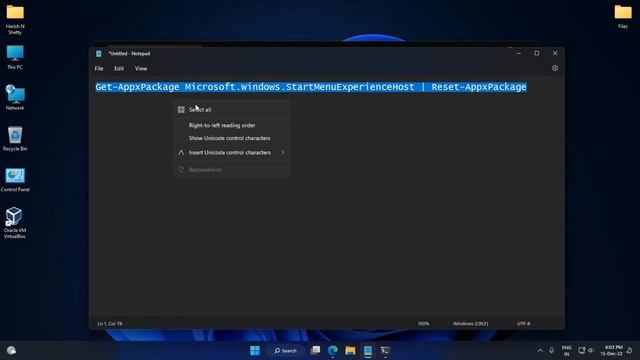The width and height of the screenshot is (640, 360).
Task: Toggle Show Unicode control characters
Action: pyautogui.click(x=232, y=138)
